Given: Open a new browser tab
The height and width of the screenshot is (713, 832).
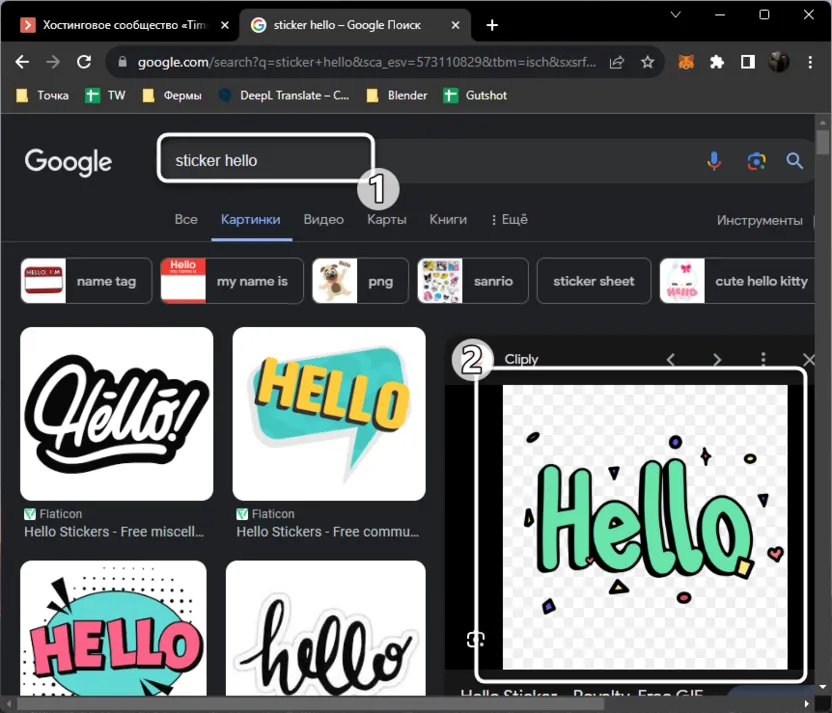Looking at the screenshot, I should coord(492,25).
